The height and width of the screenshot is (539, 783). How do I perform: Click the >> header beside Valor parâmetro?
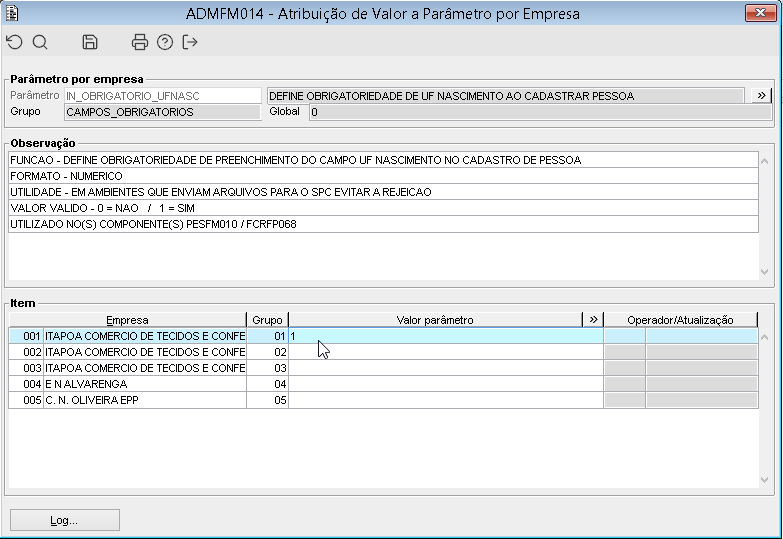593,320
